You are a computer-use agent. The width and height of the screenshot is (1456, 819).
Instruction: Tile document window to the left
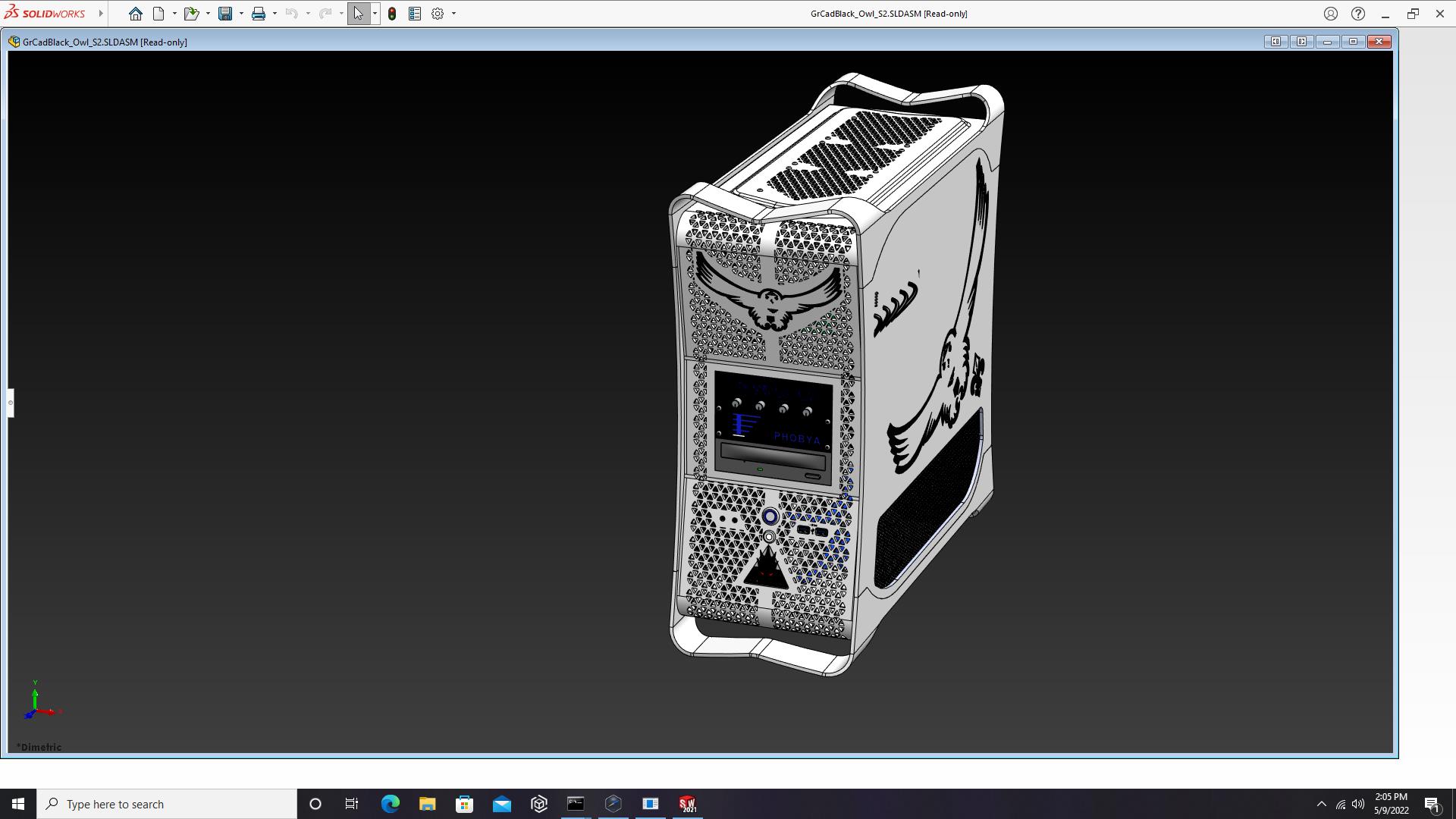coord(1276,42)
